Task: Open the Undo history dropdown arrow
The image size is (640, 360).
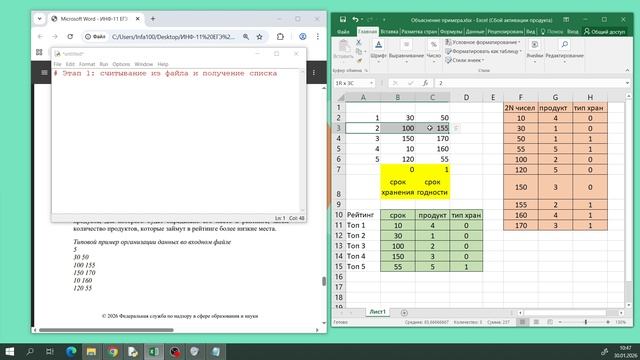Action: (362, 19)
